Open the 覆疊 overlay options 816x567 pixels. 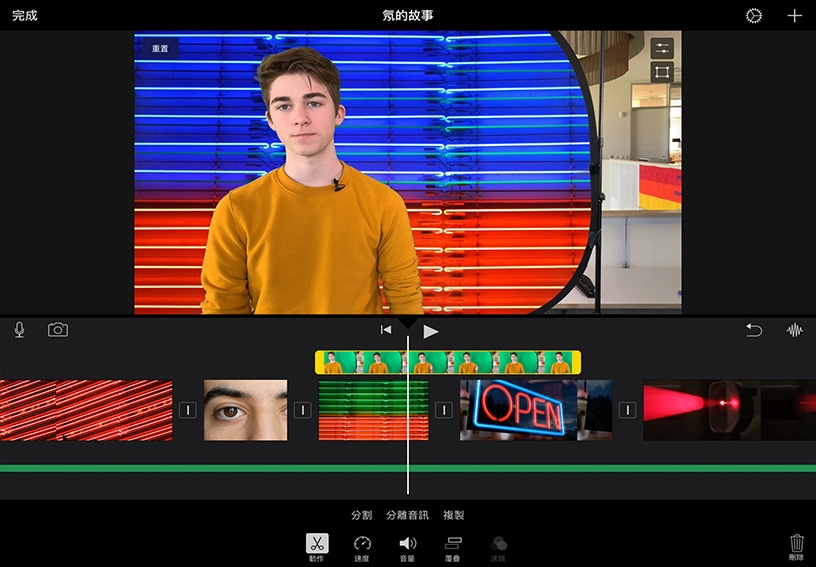click(452, 546)
